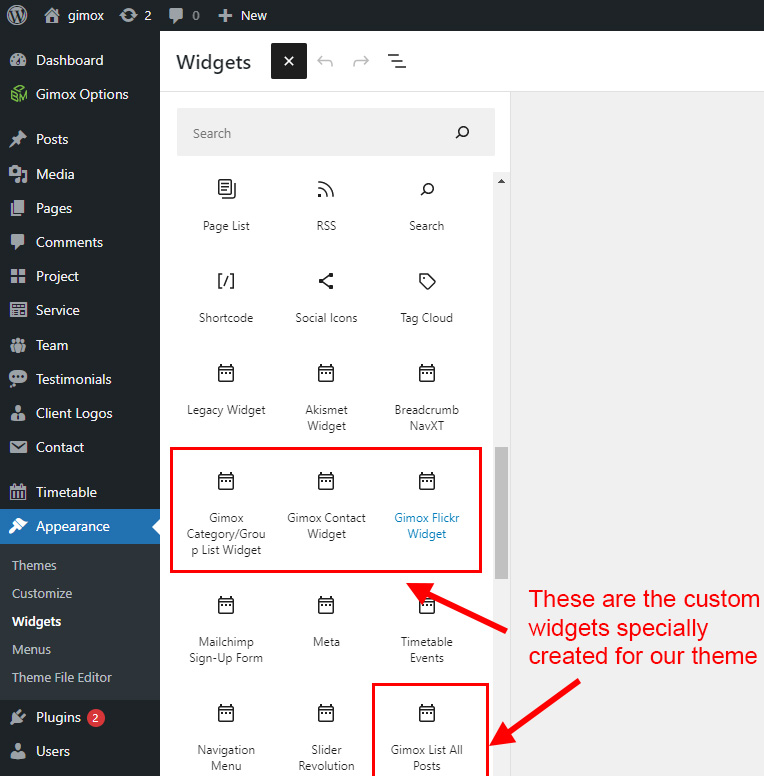This screenshot has height=776, width=764.
Task: Click the inserter panel scrollbar thumb
Action: pyautogui.click(x=502, y=510)
